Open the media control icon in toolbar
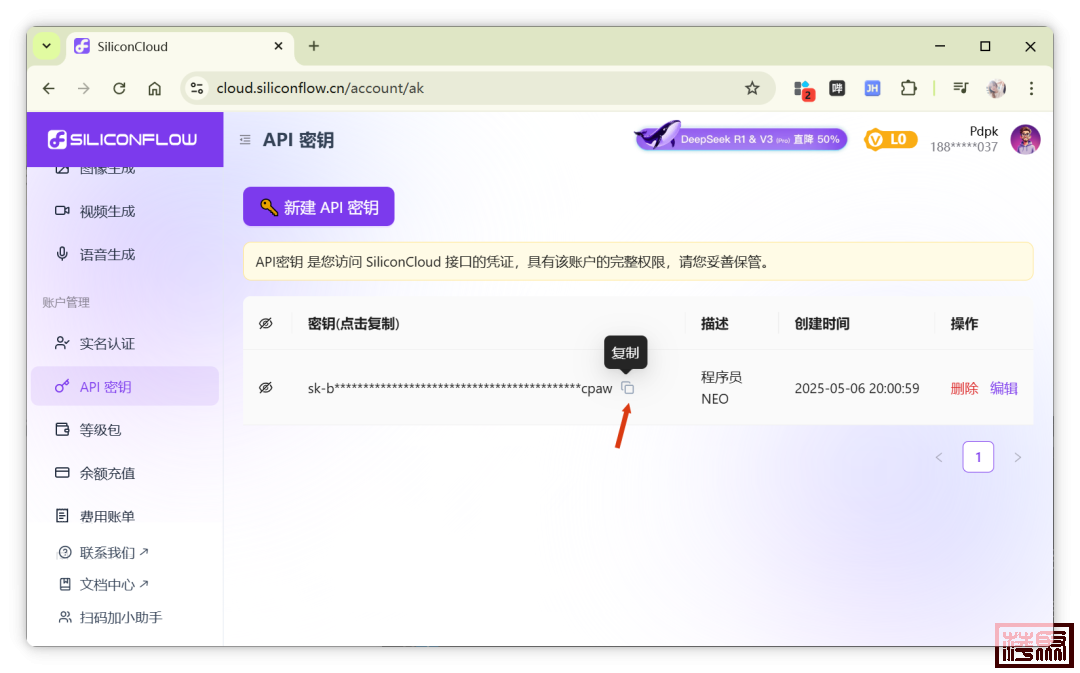 pos(960,88)
